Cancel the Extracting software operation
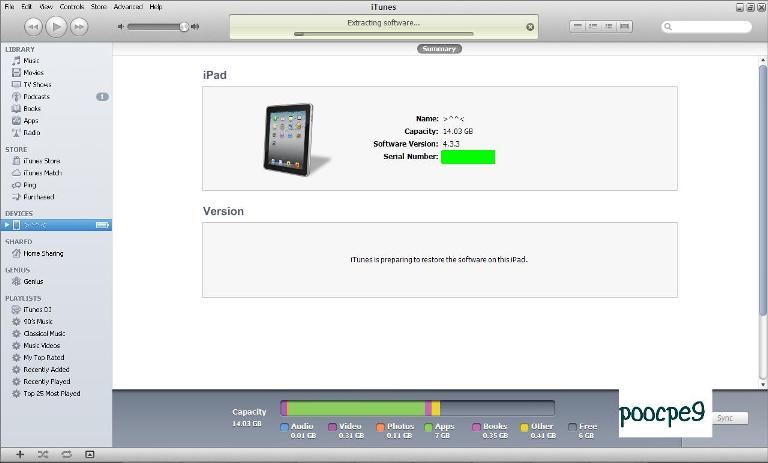 tap(530, 27)
